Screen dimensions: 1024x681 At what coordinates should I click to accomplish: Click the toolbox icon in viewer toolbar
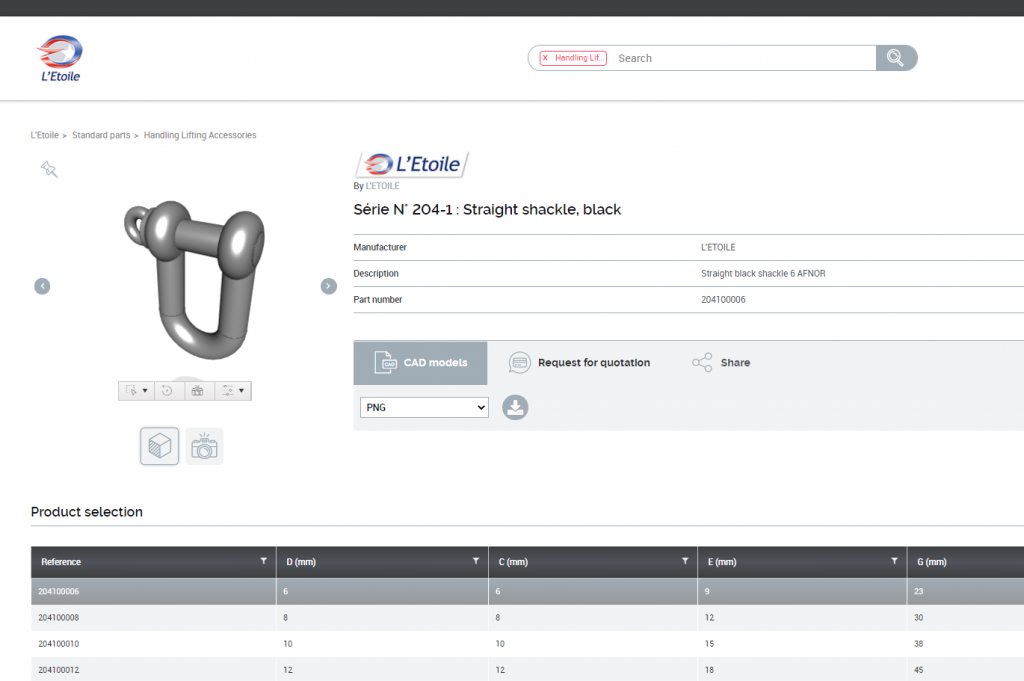pos(198,391)
